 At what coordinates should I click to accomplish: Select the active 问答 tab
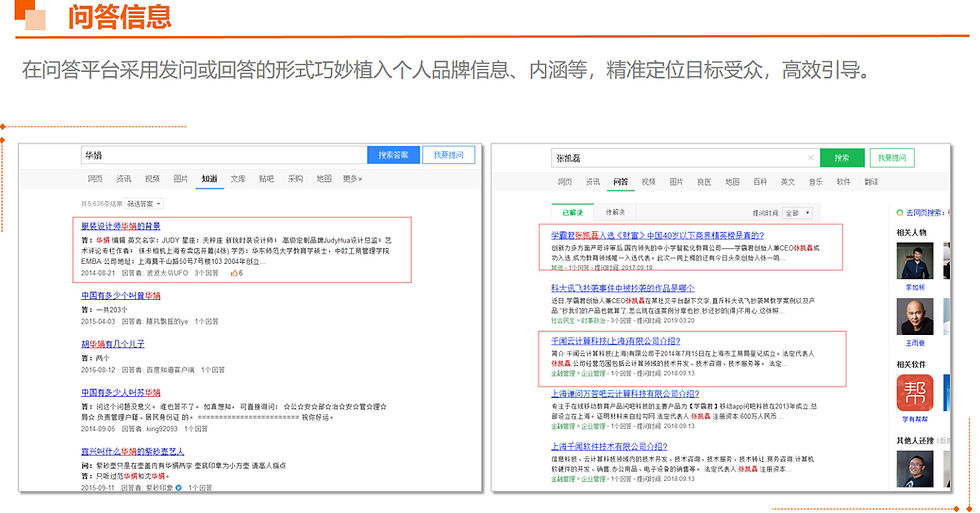621,182
